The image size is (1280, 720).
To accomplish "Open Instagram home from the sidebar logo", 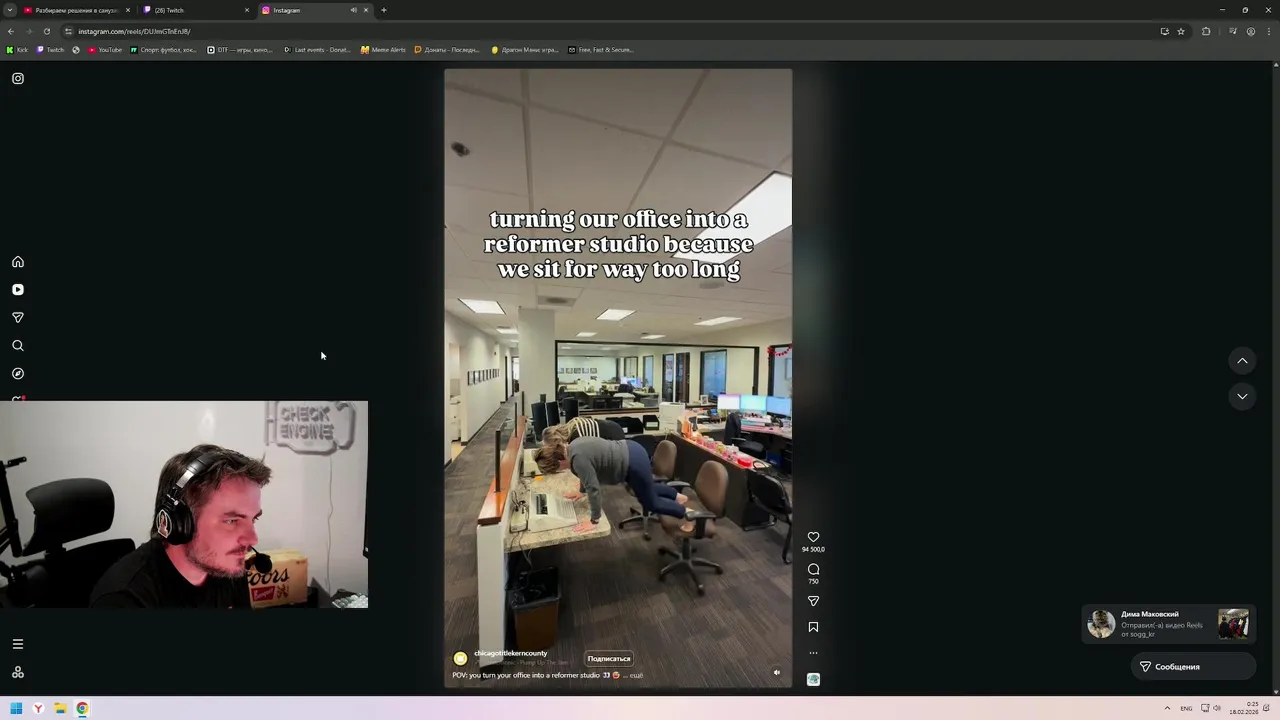I will pyautogui.click(x=18, y=78).
